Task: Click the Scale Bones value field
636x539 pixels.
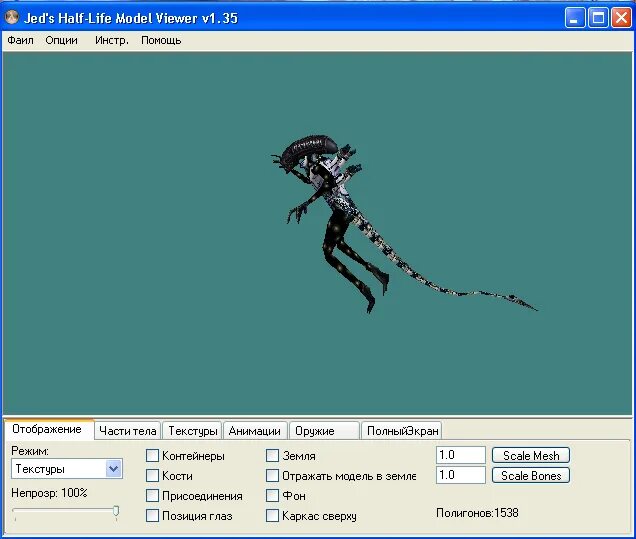Action: pyautogui.click(x=461, y=475)
